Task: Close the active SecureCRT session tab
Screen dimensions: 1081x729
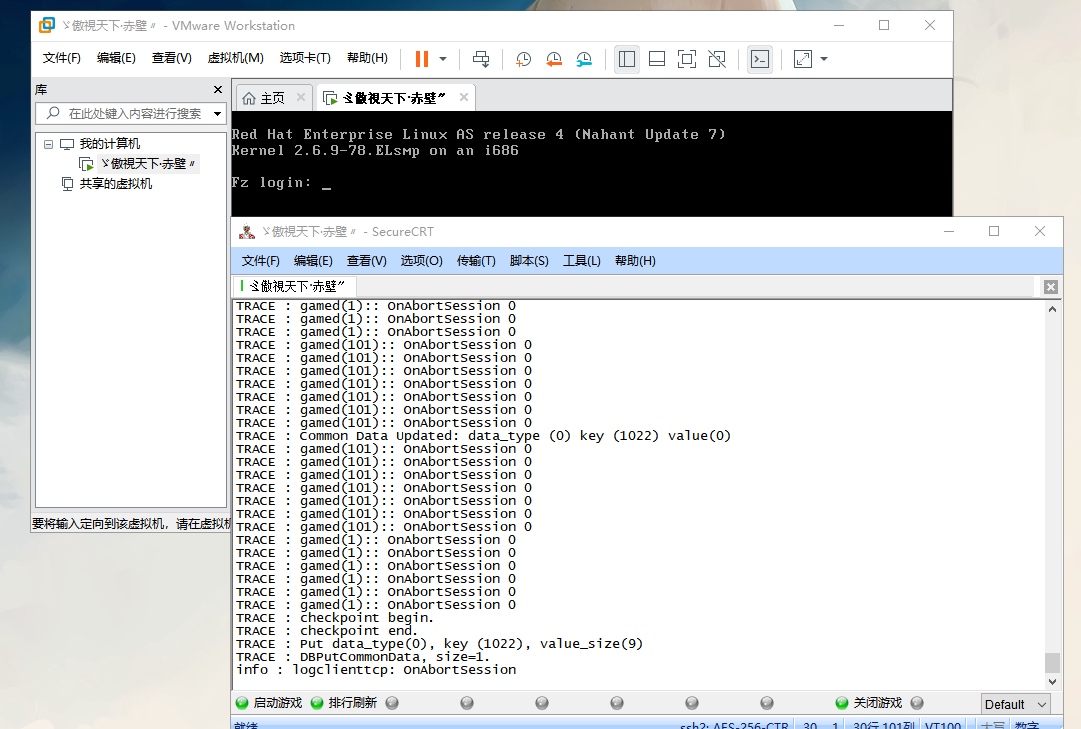Action: 1051,287
